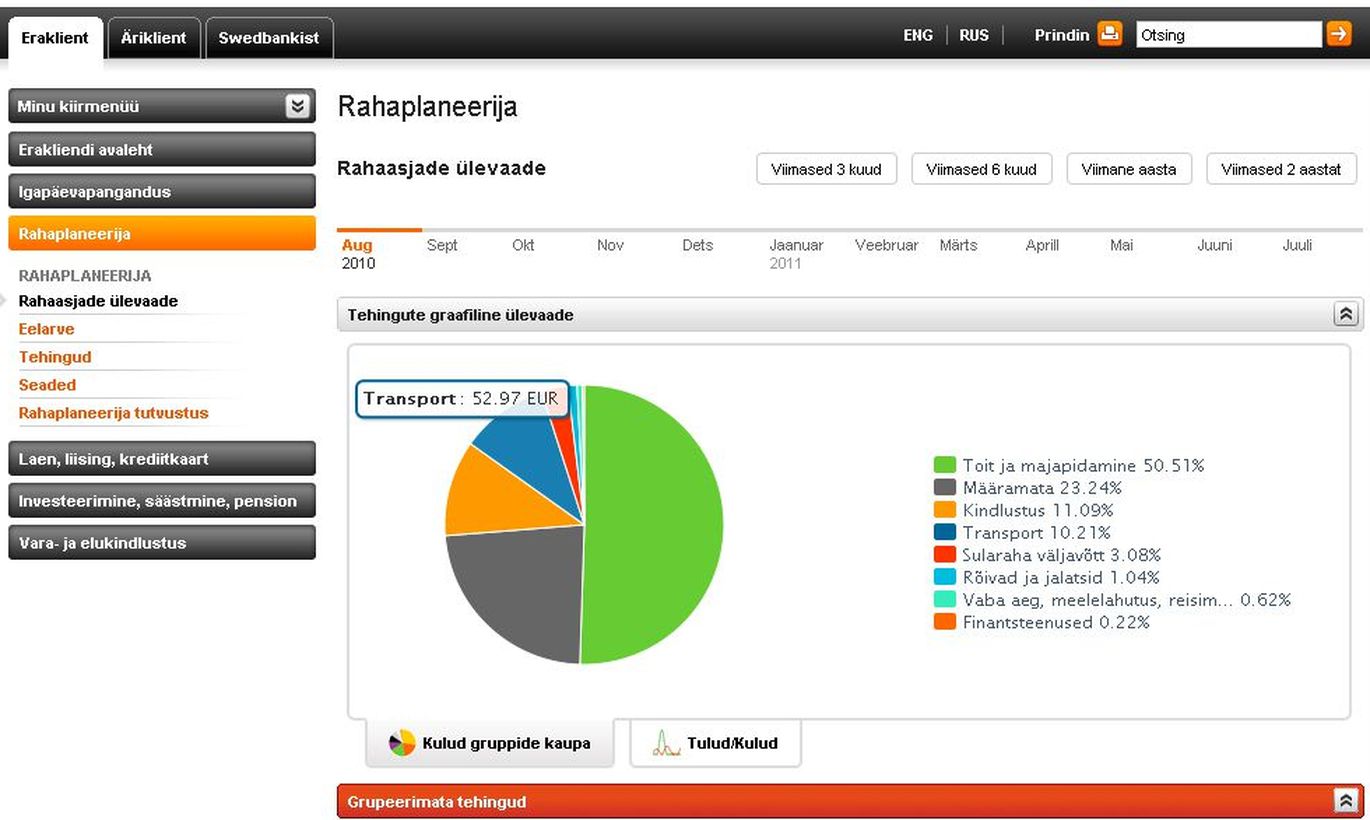Image resolution: width=1370 pixels, height=820 pixels.
Task: Select Aug 2010 on the timeline
Action: point(358,254)
